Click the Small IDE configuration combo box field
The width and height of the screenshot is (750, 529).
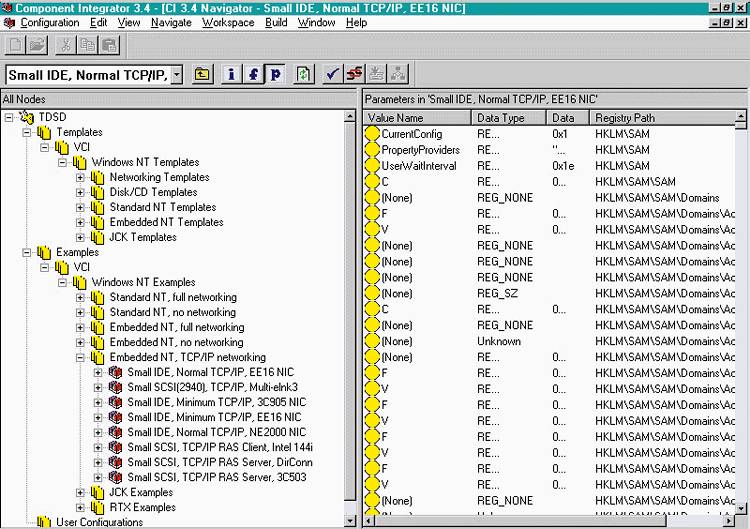pyautogui.click(x=89, y=75)
